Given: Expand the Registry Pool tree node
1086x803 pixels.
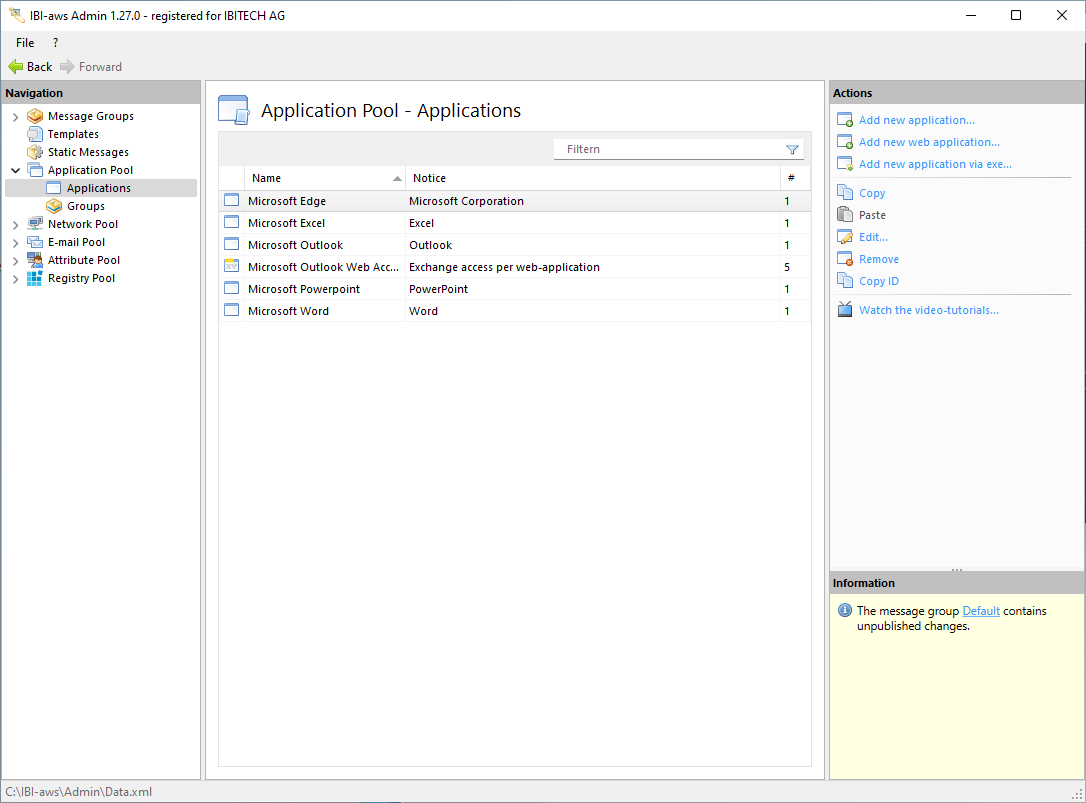Looking at the screenshot, I should click(15, 279).
